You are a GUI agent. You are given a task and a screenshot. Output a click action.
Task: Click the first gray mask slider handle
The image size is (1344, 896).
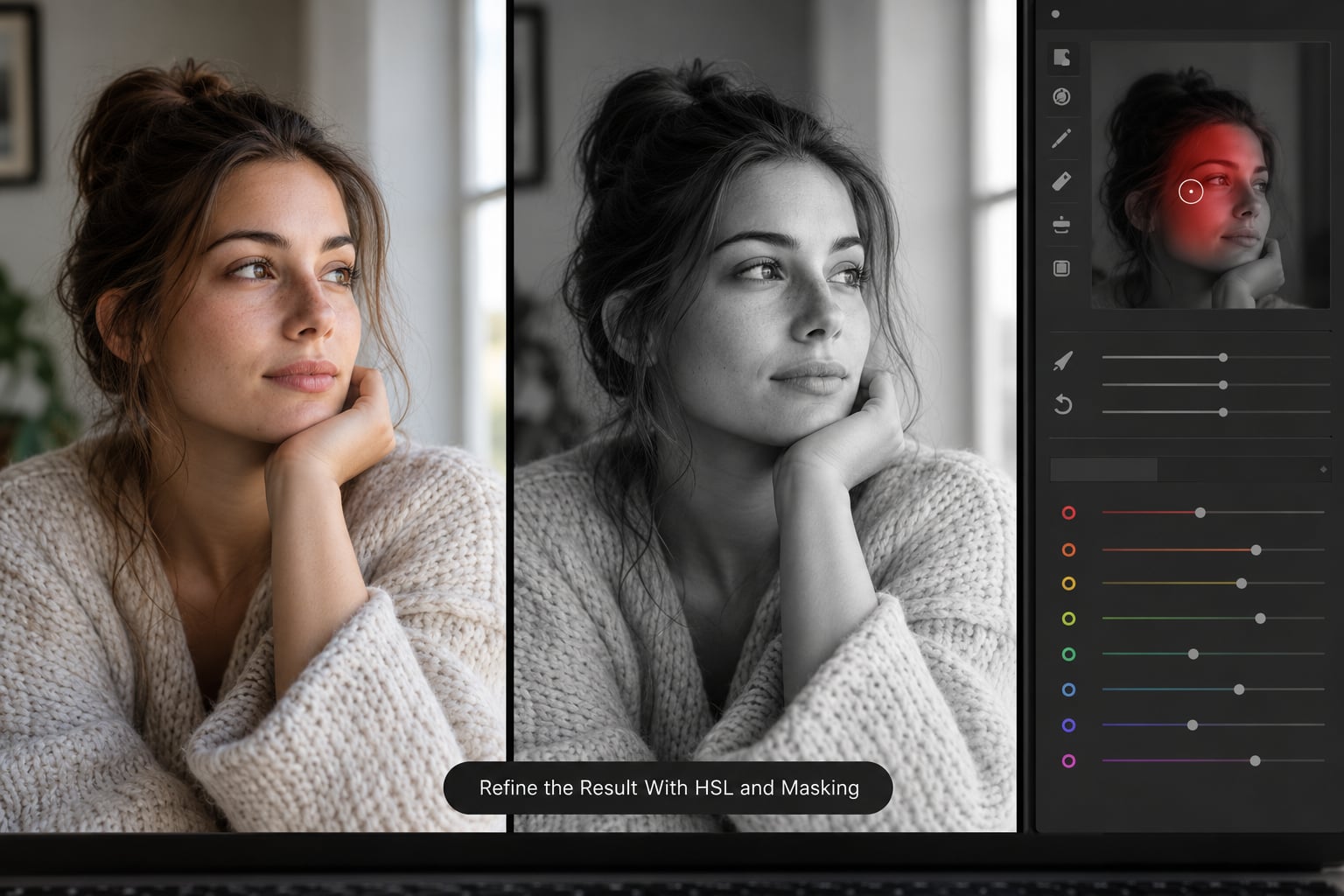point(1223,358)
